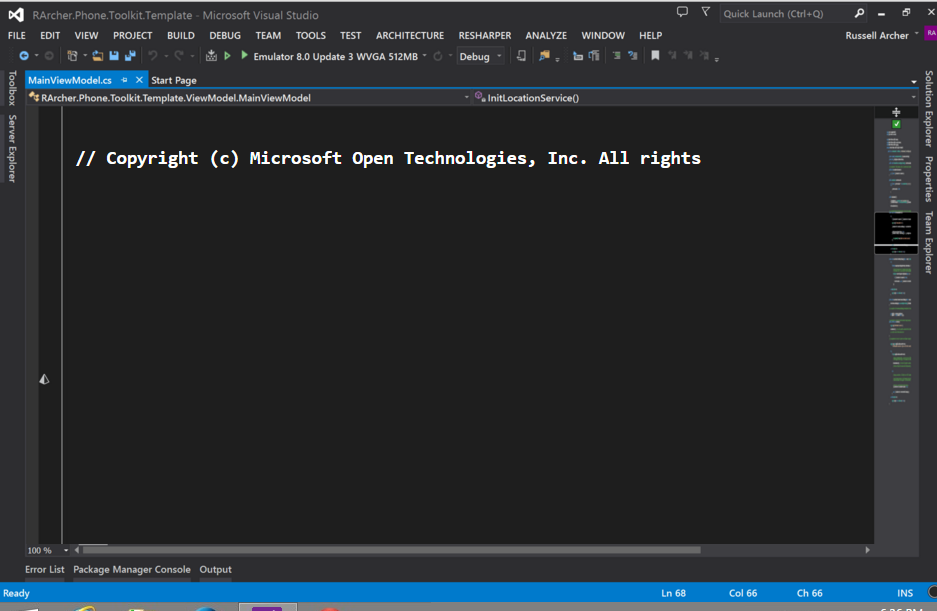The image size is (937, 611).
Task: Expand the class navigation dropdown for MainViewModel
Action: (467, 97)
